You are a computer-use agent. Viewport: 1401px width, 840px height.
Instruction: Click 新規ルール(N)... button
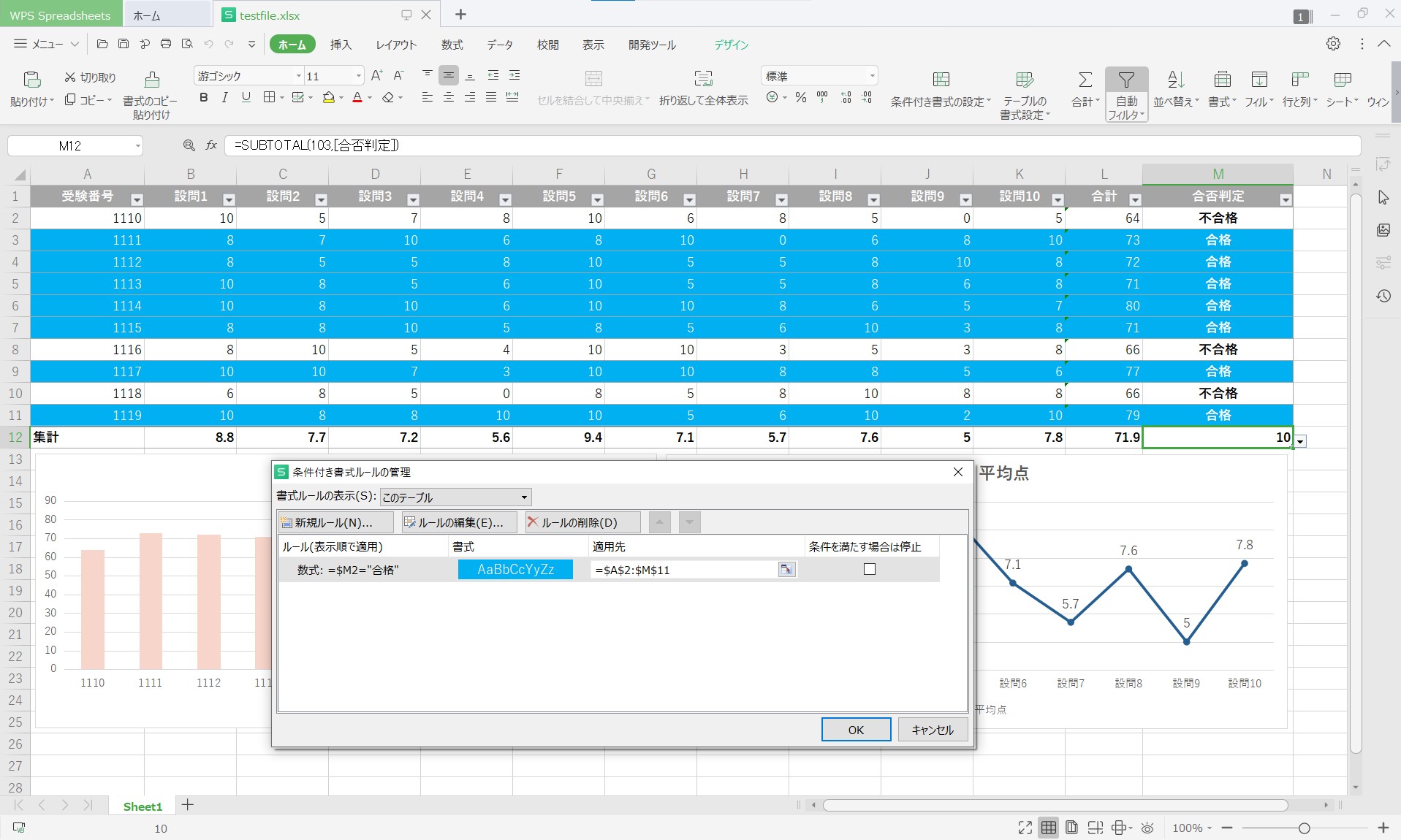pyautogui.click(x=335, y=522)
